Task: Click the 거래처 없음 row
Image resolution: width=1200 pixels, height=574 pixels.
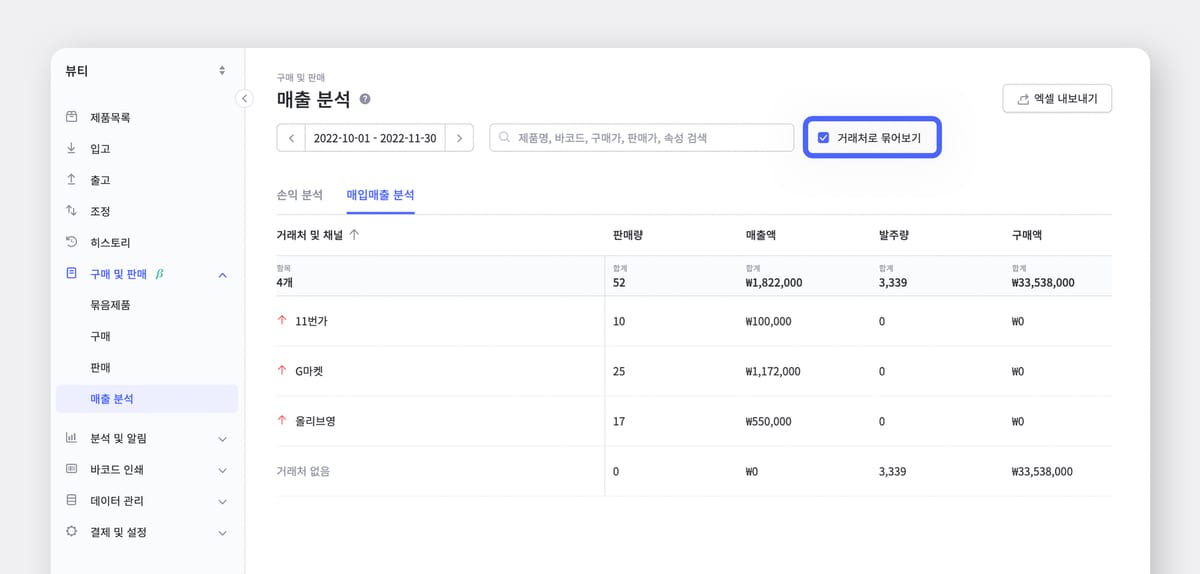Action: (694, 471)
